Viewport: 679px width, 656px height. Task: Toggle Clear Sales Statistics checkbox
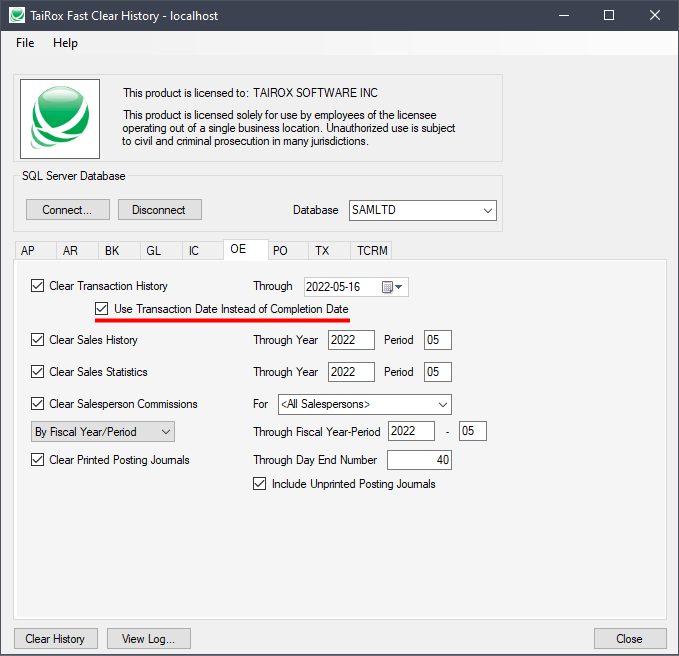[x=37, y=372]
